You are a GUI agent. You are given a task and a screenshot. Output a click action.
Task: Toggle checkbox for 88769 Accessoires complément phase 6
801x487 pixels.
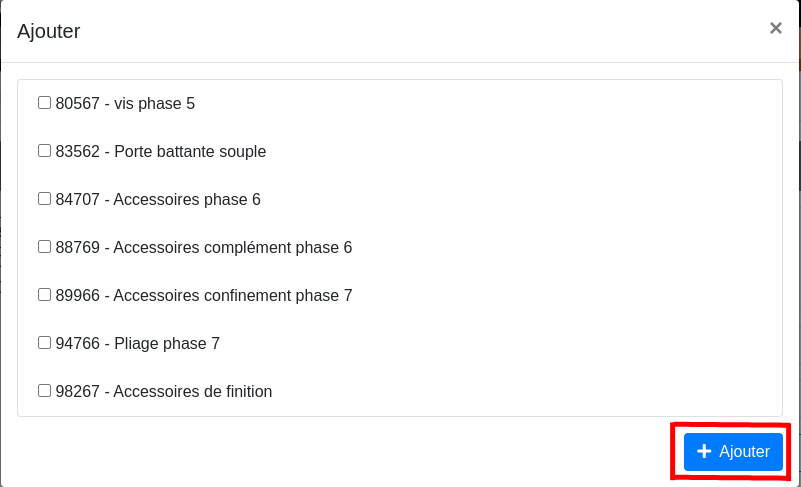(44, 247)
